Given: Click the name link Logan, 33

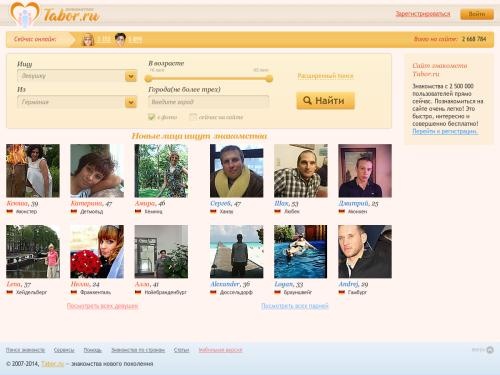Looking at the screenshot, I should click(x=289, y=284).
